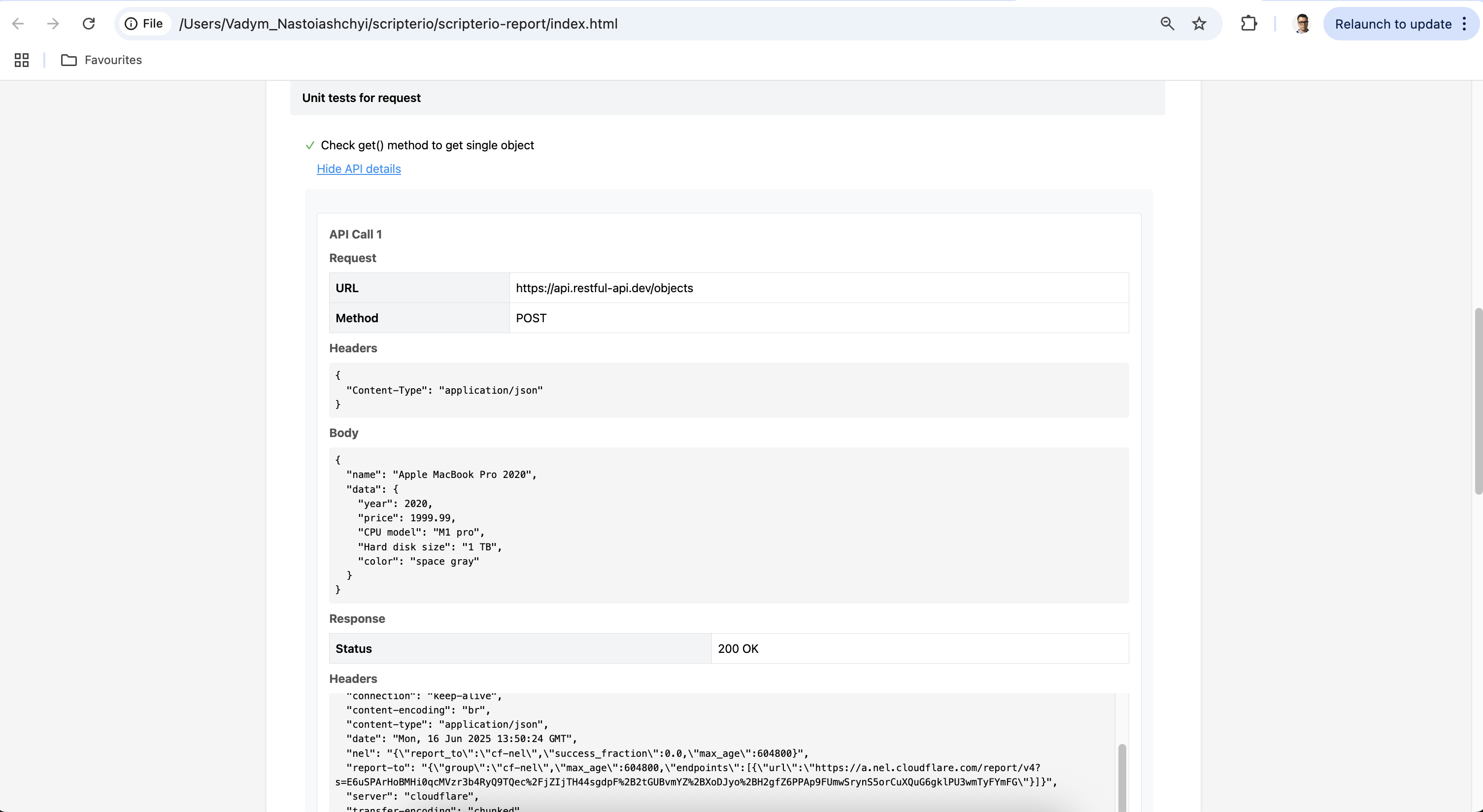The height and width of the screenshot is (812, 1483).
Task: Toggle the bookmark star for this page
Action: pos(1199,24)
